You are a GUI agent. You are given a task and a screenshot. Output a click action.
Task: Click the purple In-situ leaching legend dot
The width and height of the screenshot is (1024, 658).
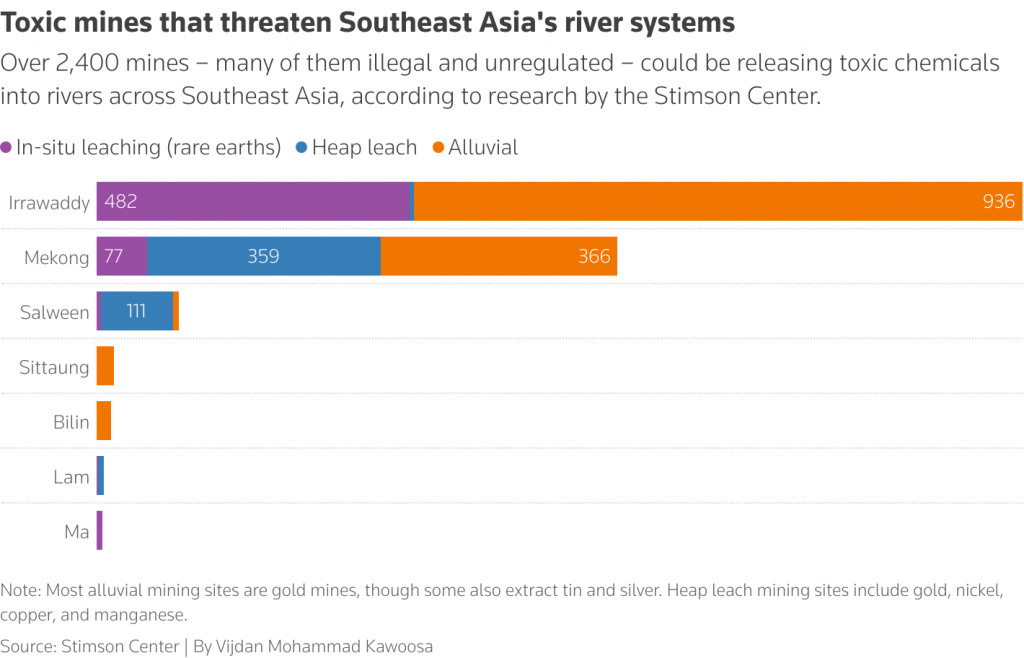point(6,148)
